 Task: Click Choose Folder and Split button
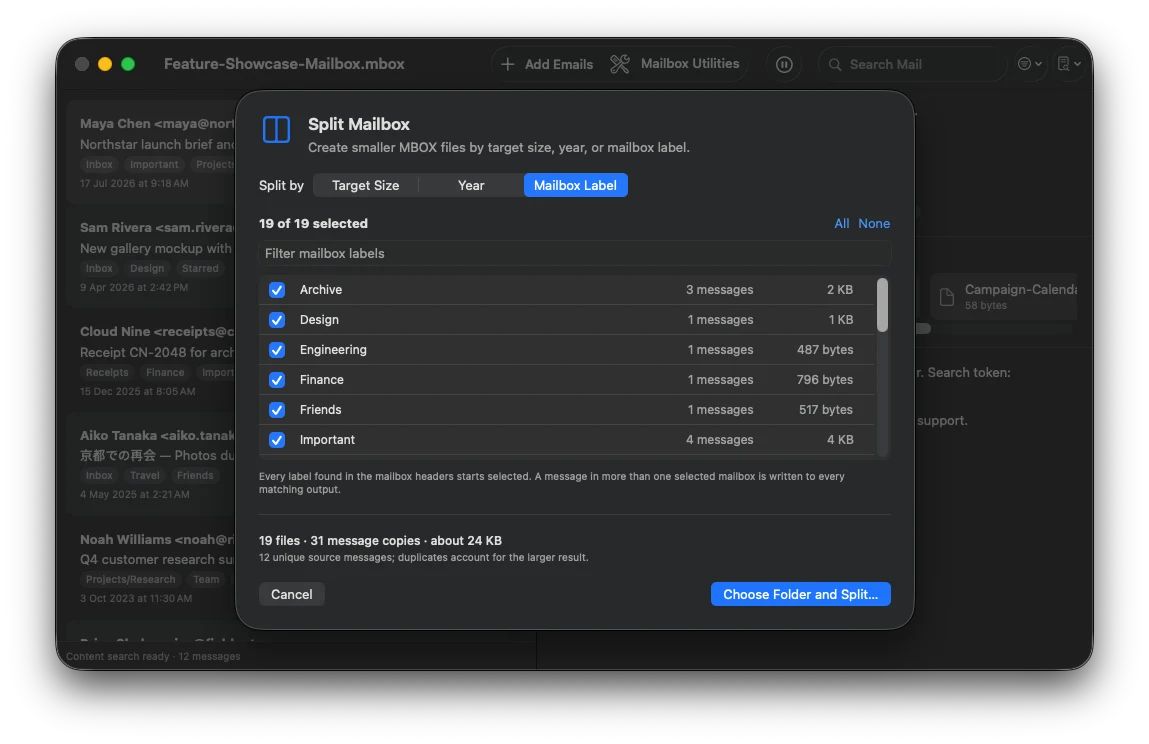pos(801,594)
